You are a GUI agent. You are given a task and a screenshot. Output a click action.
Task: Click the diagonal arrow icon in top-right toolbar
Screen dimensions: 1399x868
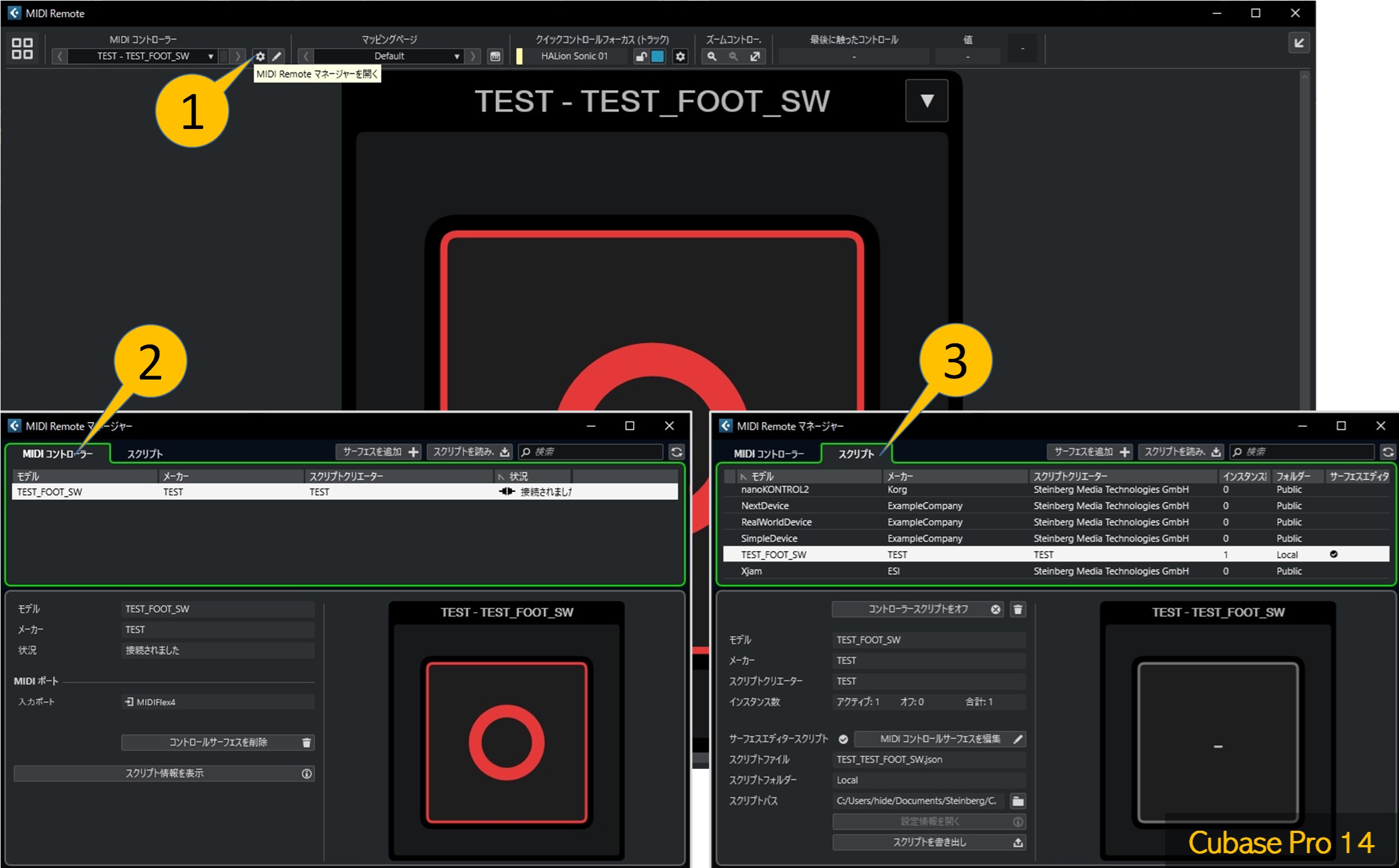point(1299,43)
